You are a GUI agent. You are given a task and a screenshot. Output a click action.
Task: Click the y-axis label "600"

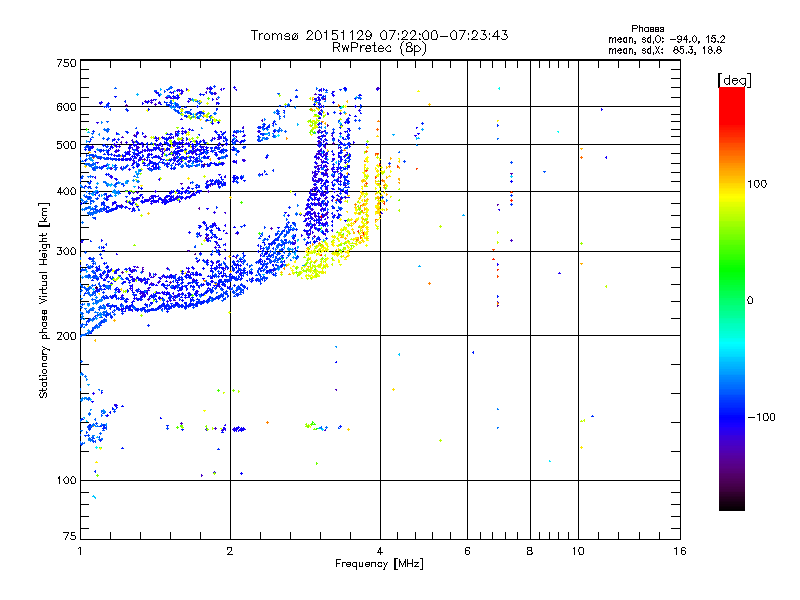click(x=66, y=107)
